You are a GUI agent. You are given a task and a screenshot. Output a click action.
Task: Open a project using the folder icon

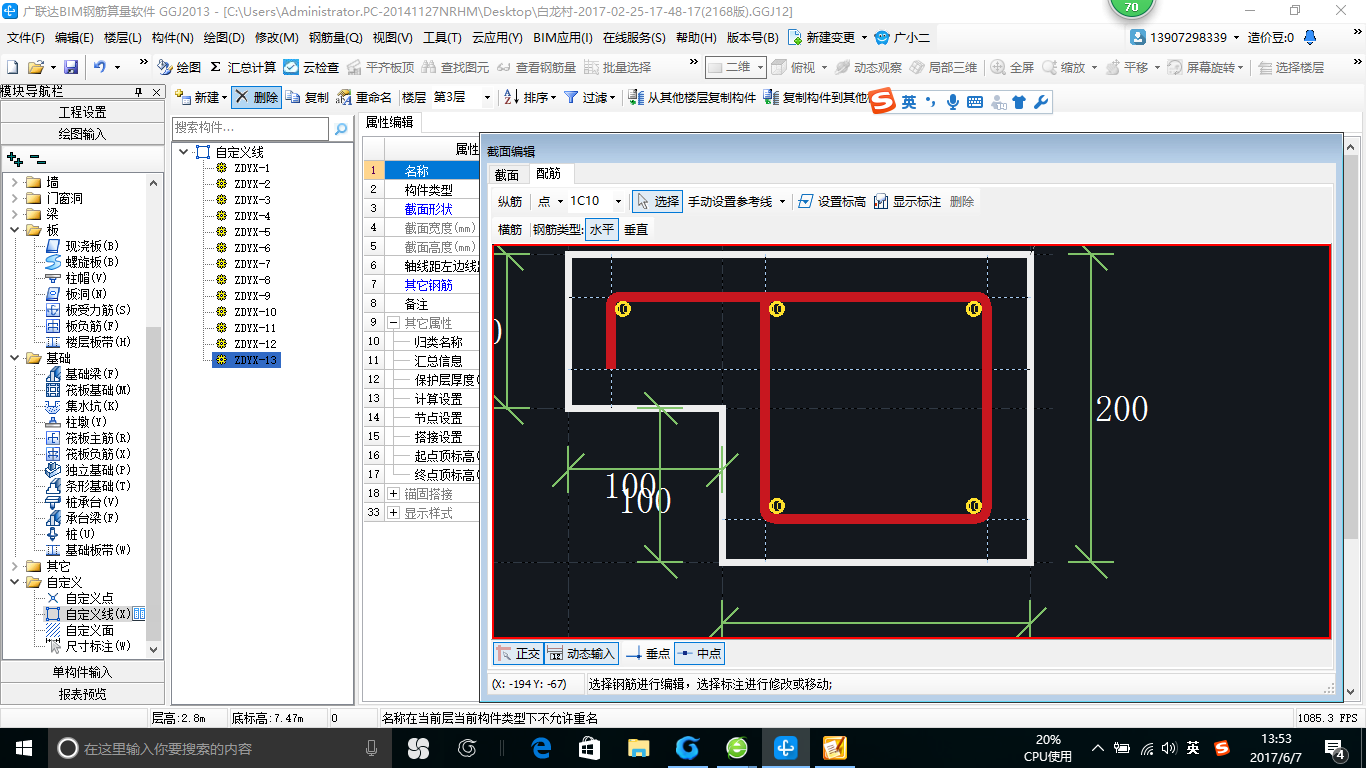click(35, 67)
